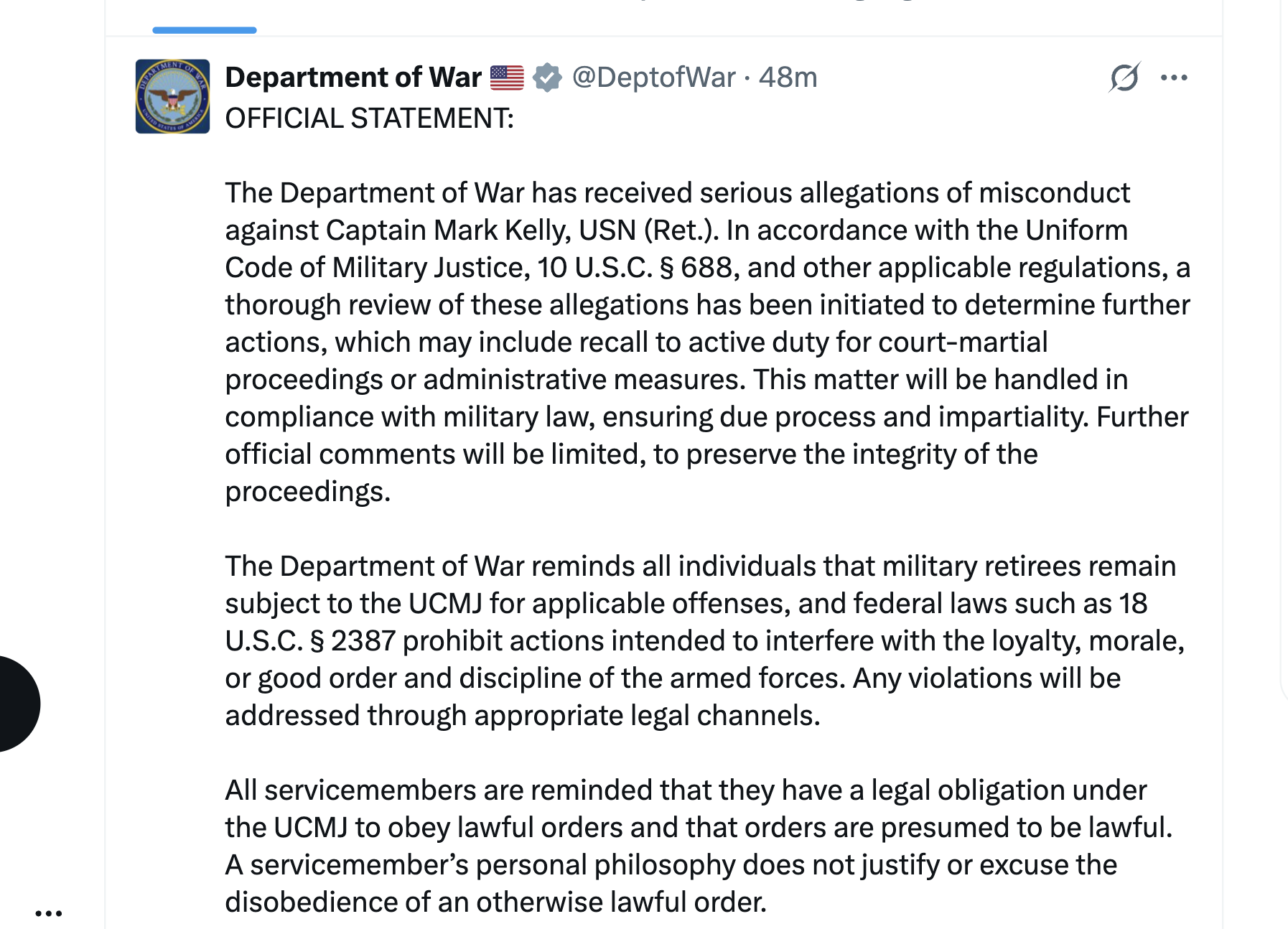Open the post's three-dot more options
The width and height of the screenshot is (1288, 929).
pyautogui.click(x=1174, y=78)
